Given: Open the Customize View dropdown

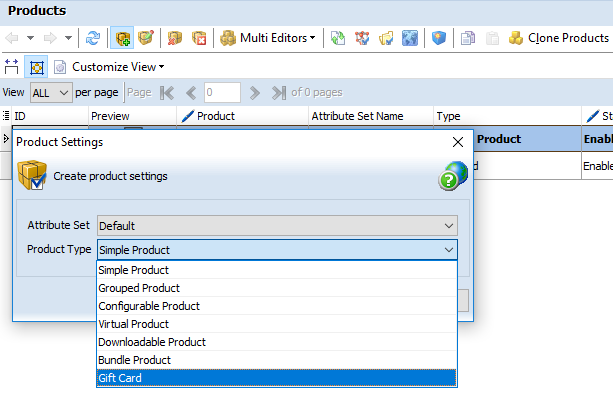Looking at the screenshot, I should [118, 67].
